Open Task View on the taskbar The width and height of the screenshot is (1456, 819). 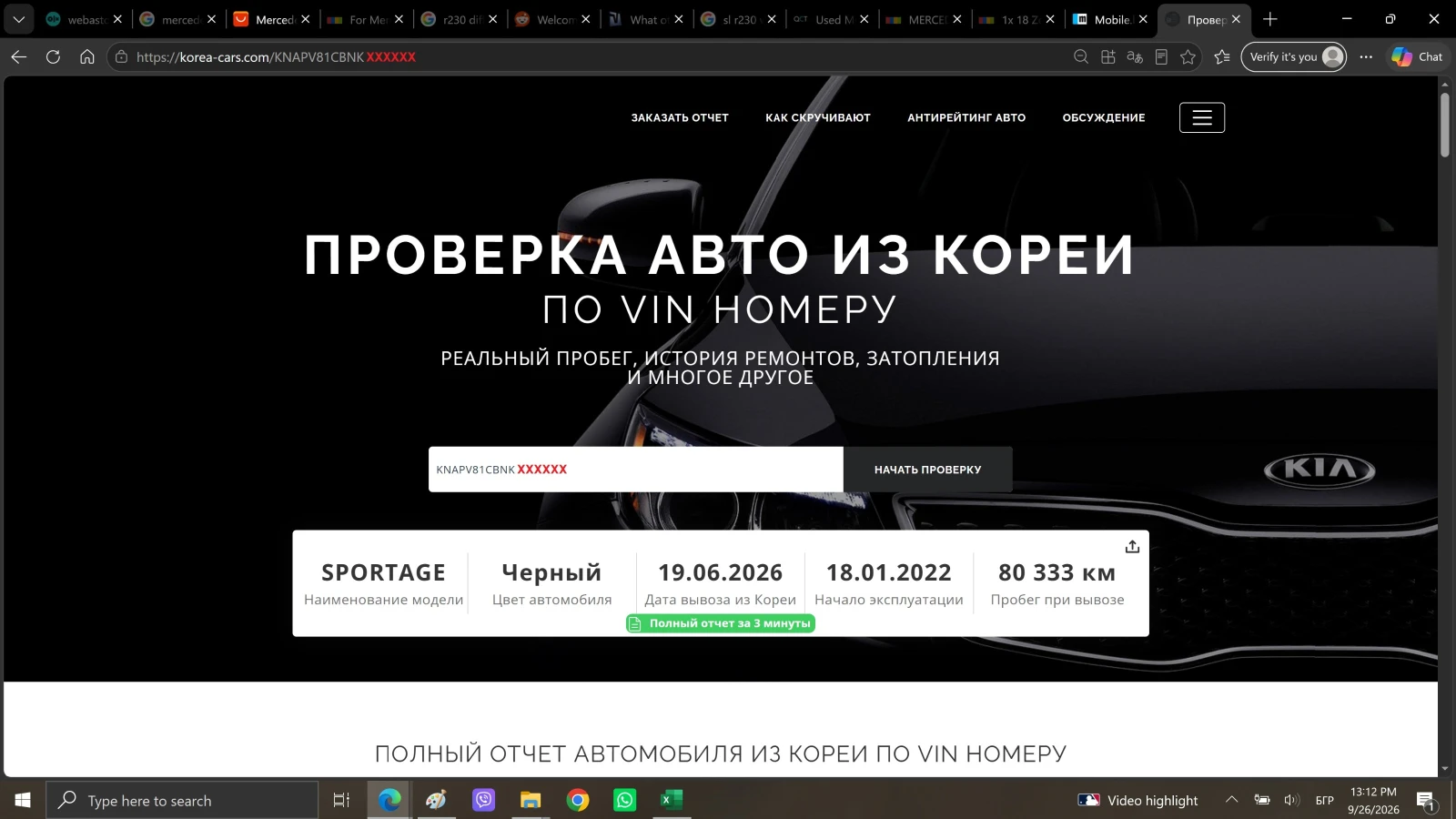click(341, 800)
